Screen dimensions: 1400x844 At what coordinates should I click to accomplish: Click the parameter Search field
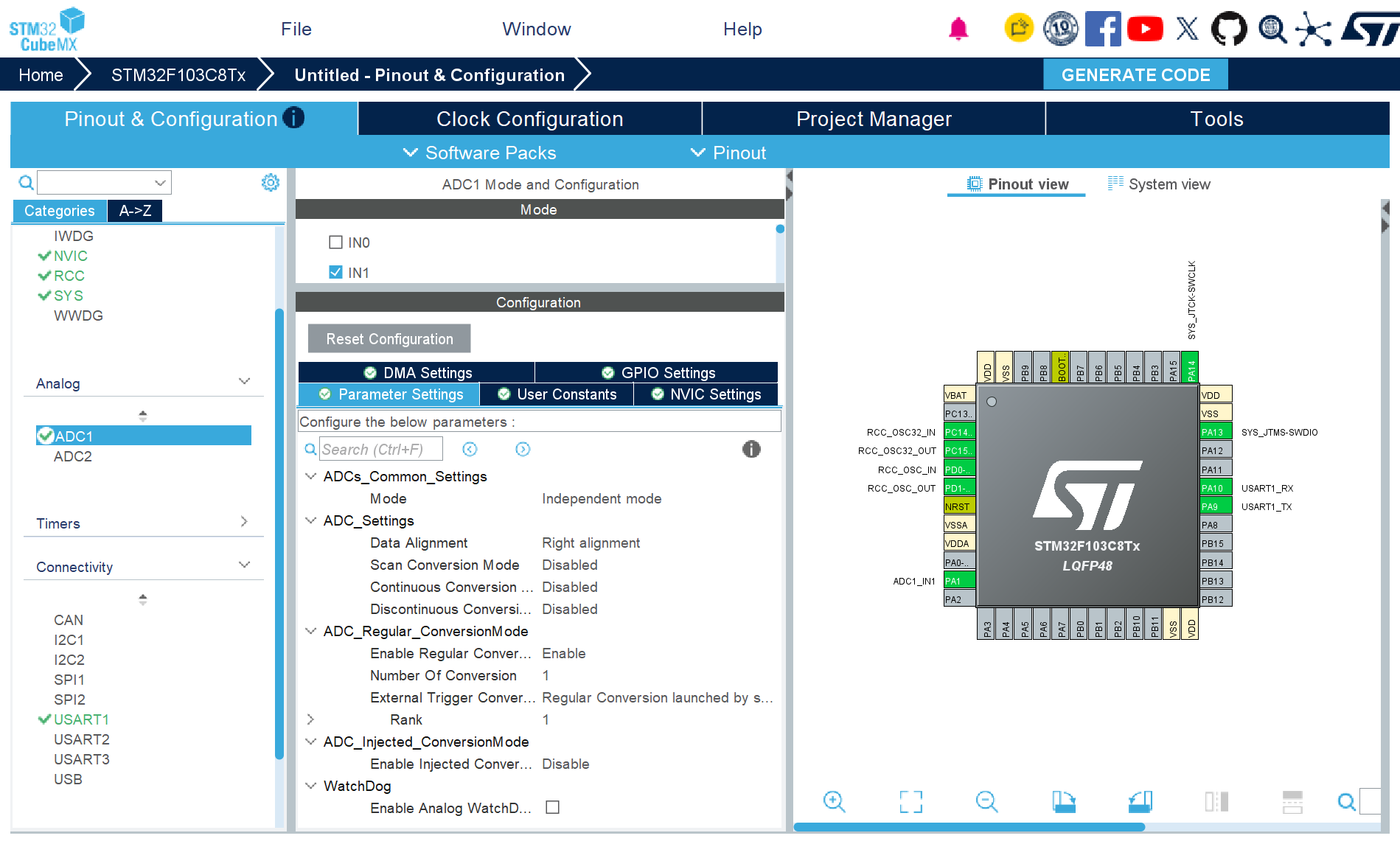pos(380,449)
